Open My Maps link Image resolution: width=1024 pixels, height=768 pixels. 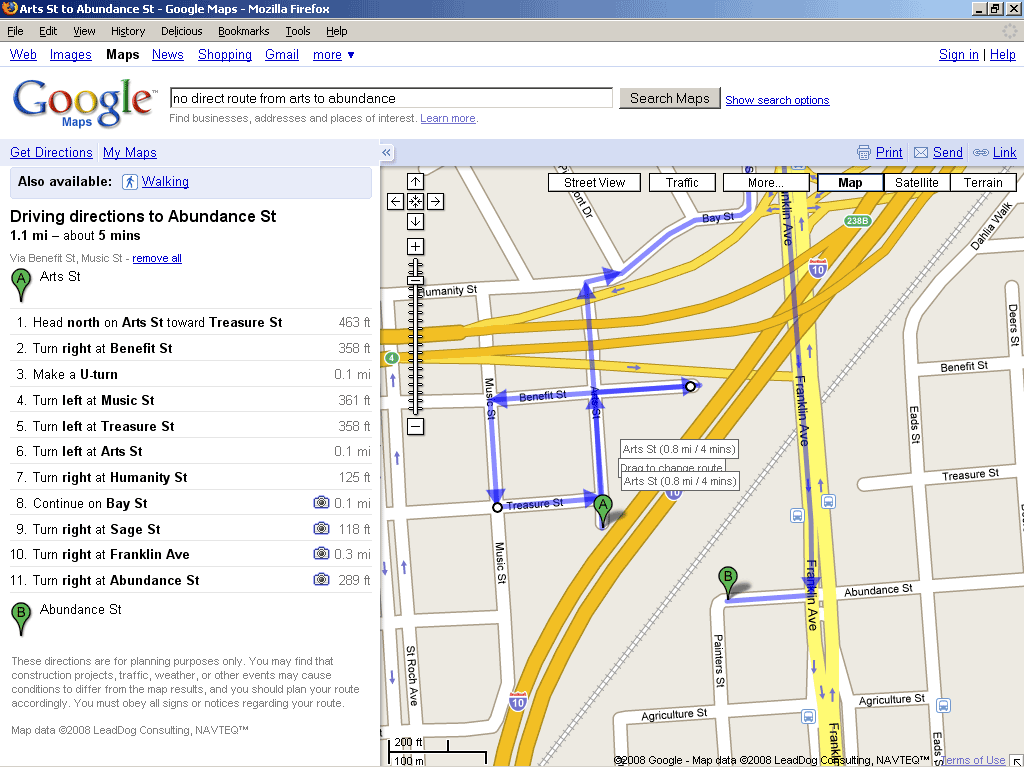[x=129, y=152]
